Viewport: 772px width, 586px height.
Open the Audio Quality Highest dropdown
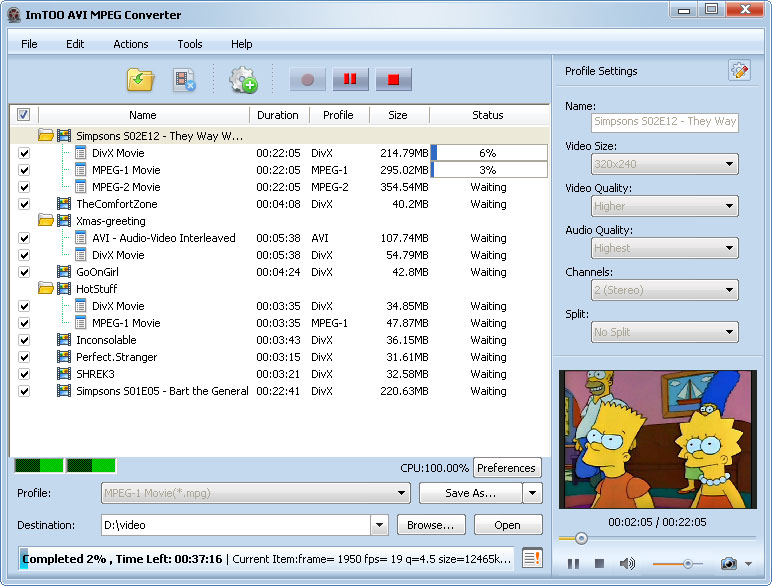[x=664, y=248]
